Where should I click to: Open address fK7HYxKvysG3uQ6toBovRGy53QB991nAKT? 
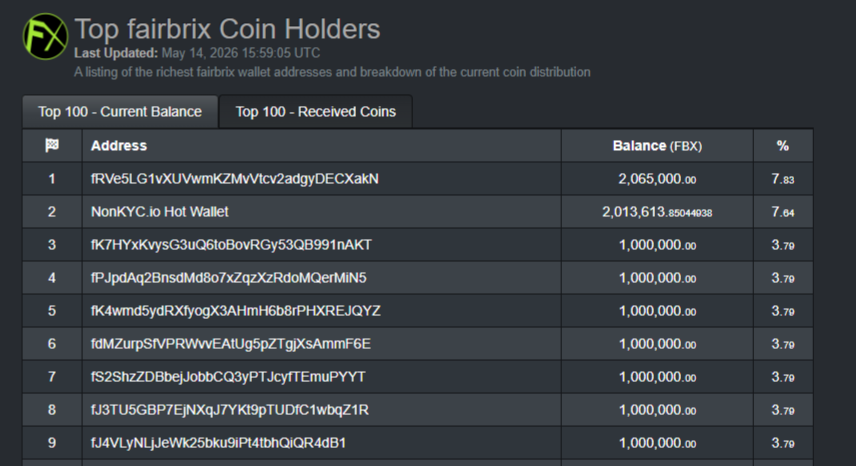click(231, 244)
